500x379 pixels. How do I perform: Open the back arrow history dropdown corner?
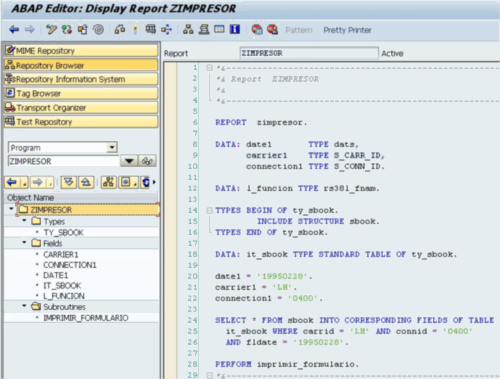[x=24, y=183]
